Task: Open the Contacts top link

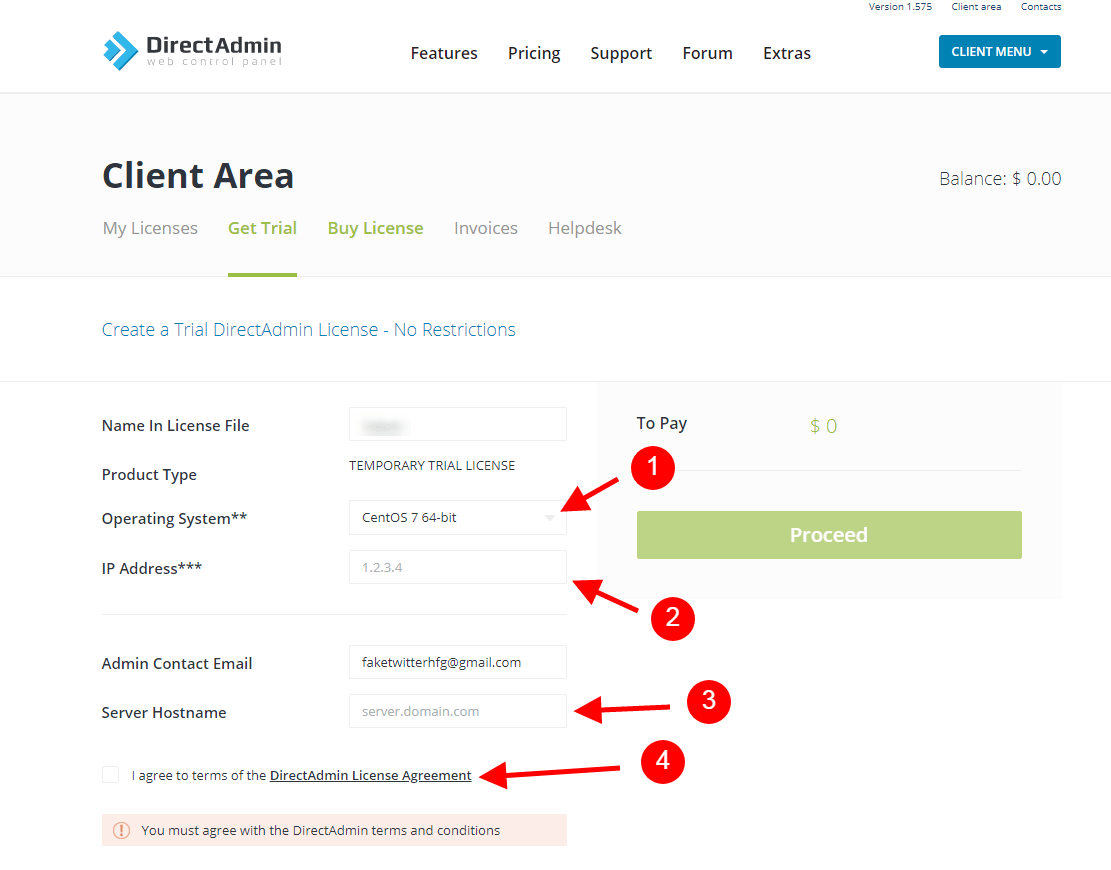Action: point(1041,7)
